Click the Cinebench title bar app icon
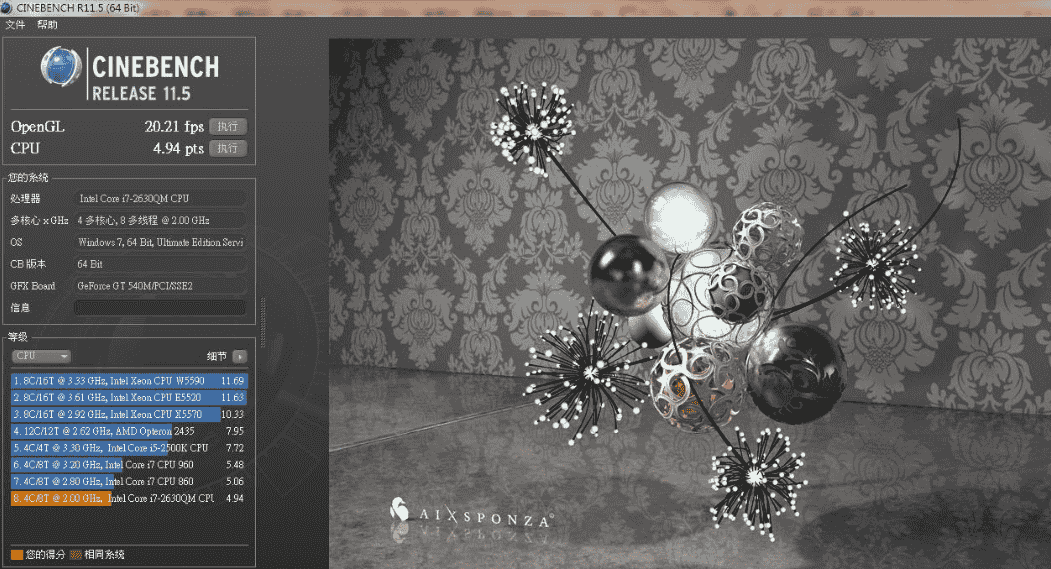The image size is (1051, 569). 6,7
